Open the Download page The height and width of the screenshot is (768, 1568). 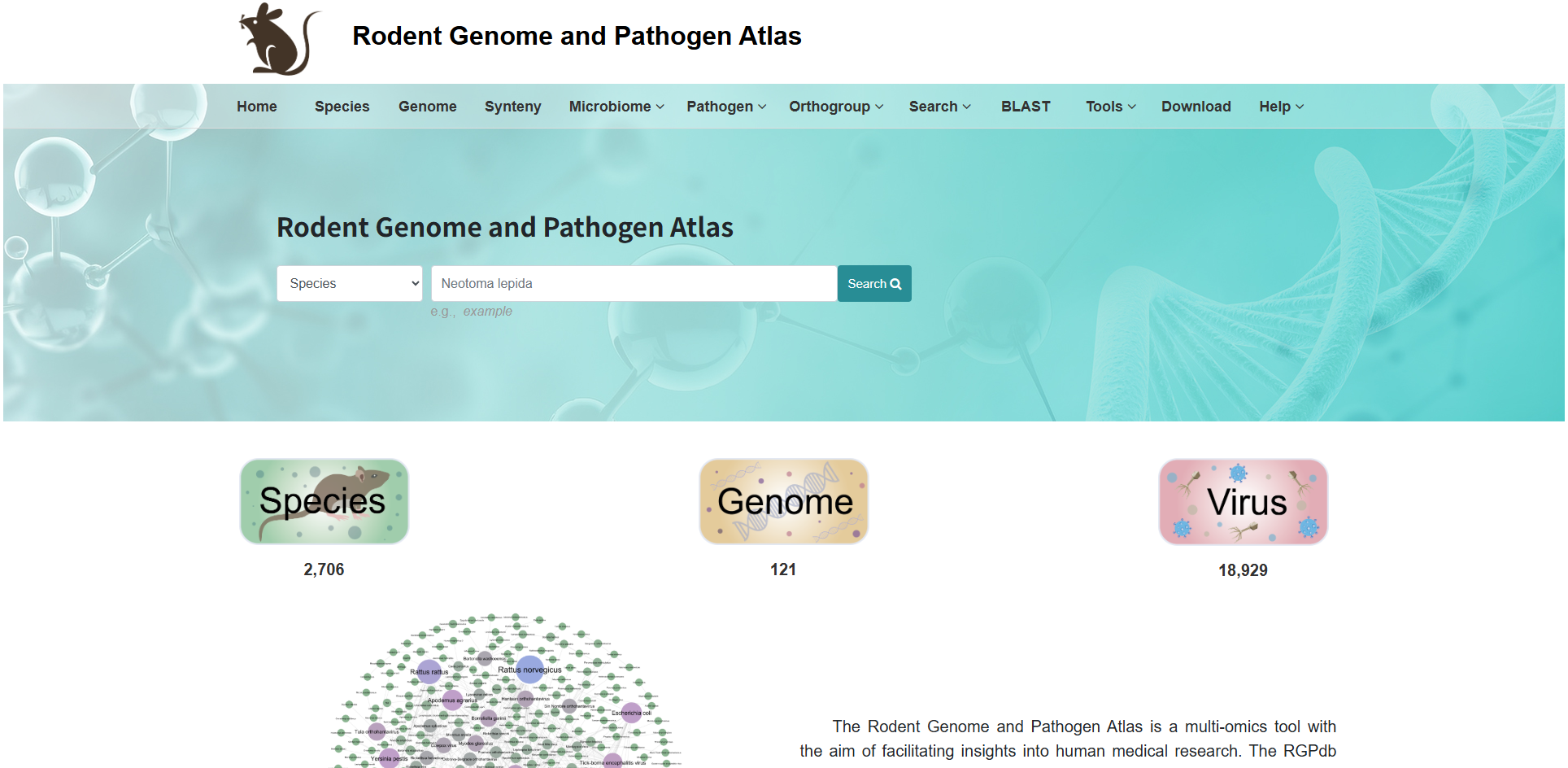point(1196,107)
